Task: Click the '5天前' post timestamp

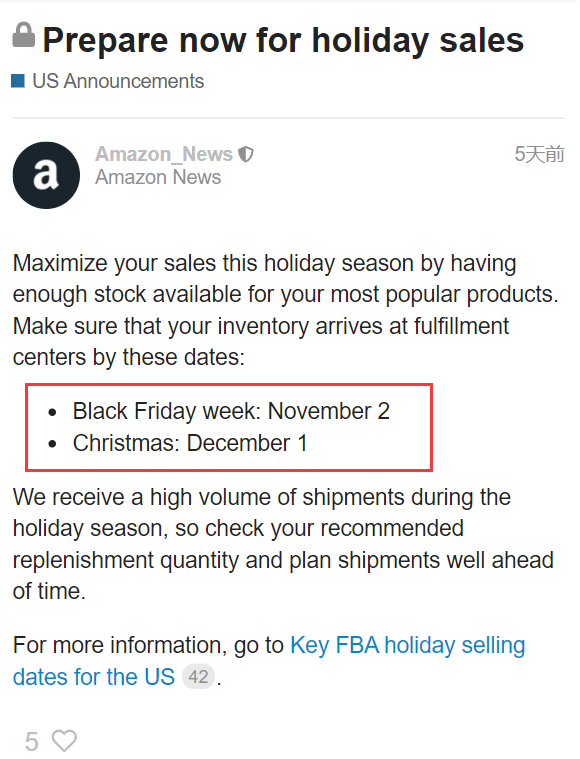Action: point(539,154)
